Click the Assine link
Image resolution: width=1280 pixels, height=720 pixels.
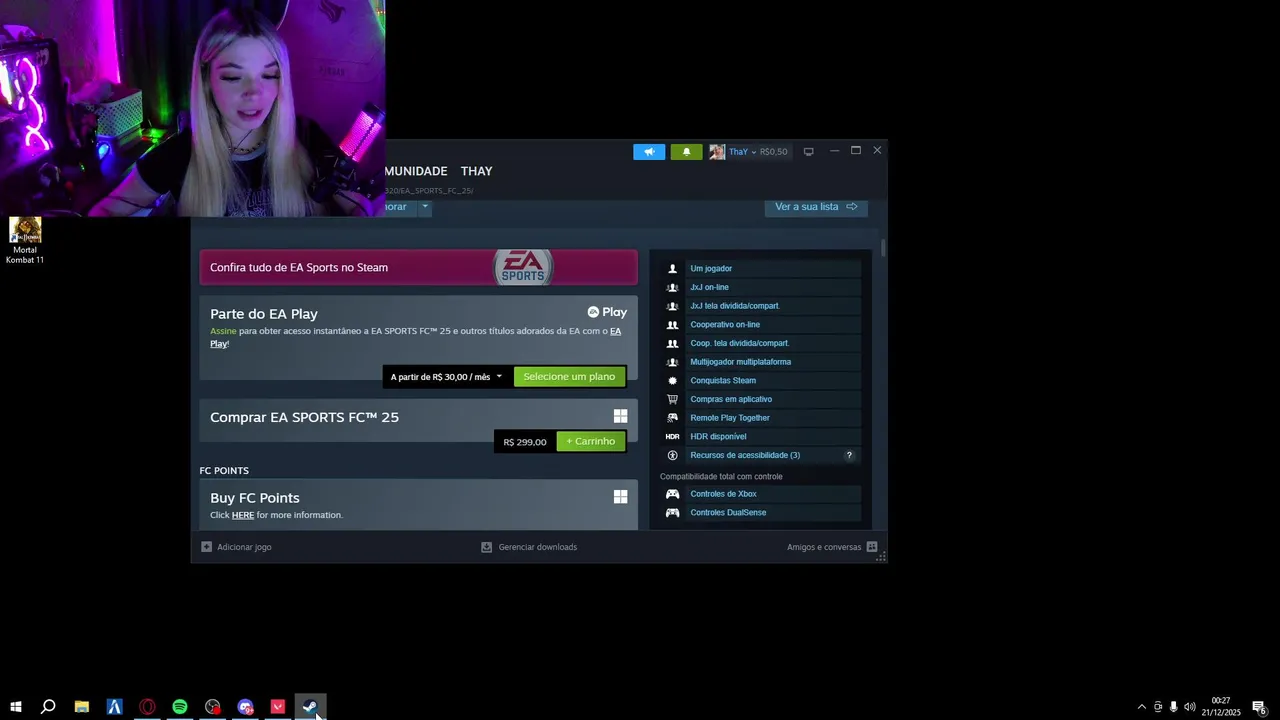coord(223,331)
